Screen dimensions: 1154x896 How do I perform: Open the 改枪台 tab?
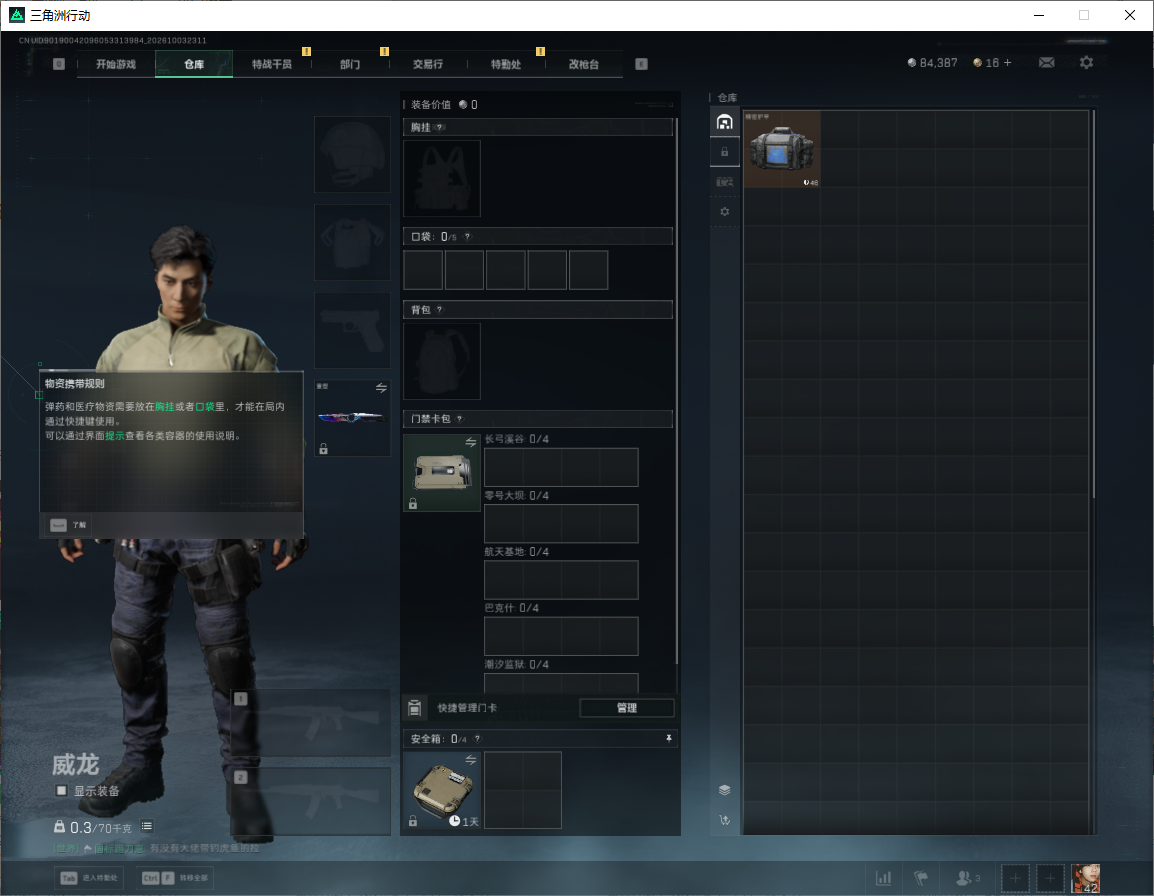tap(584, 64)
